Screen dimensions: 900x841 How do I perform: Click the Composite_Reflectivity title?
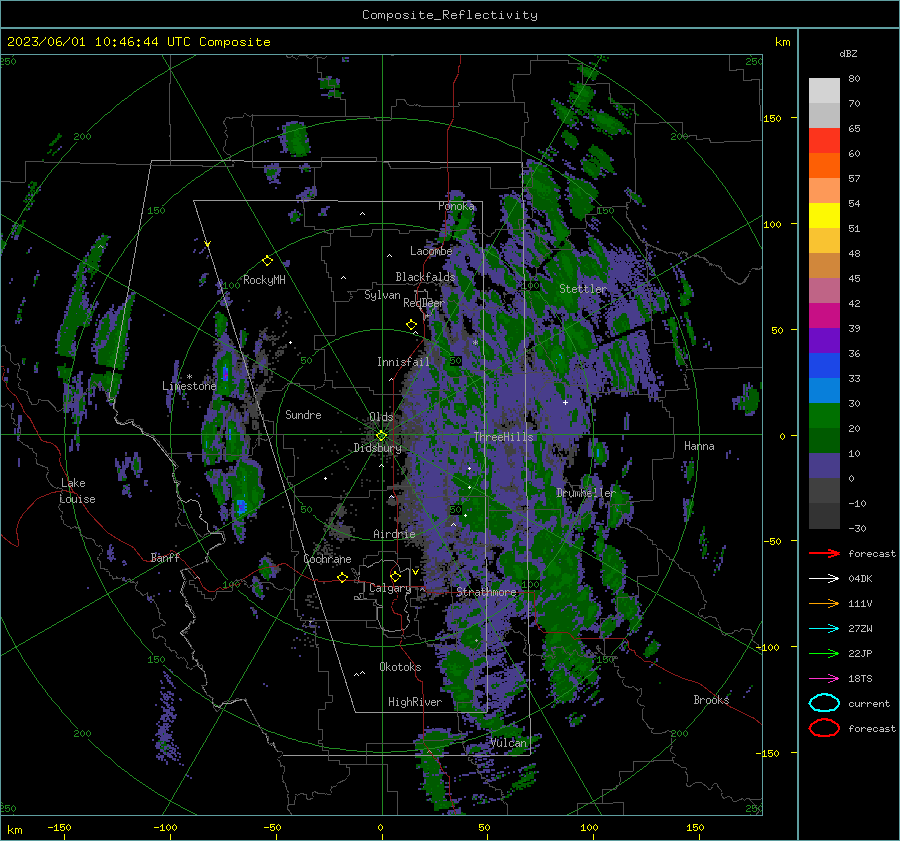point(449,15)
